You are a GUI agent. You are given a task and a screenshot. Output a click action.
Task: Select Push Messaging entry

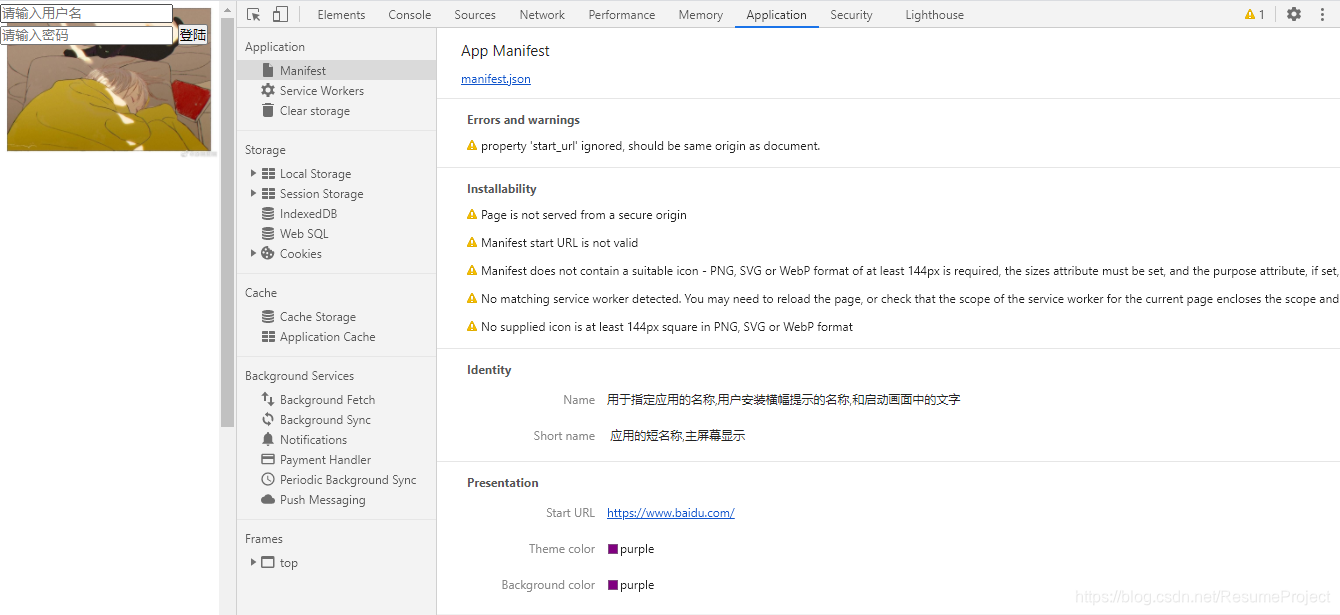[323, 499]
